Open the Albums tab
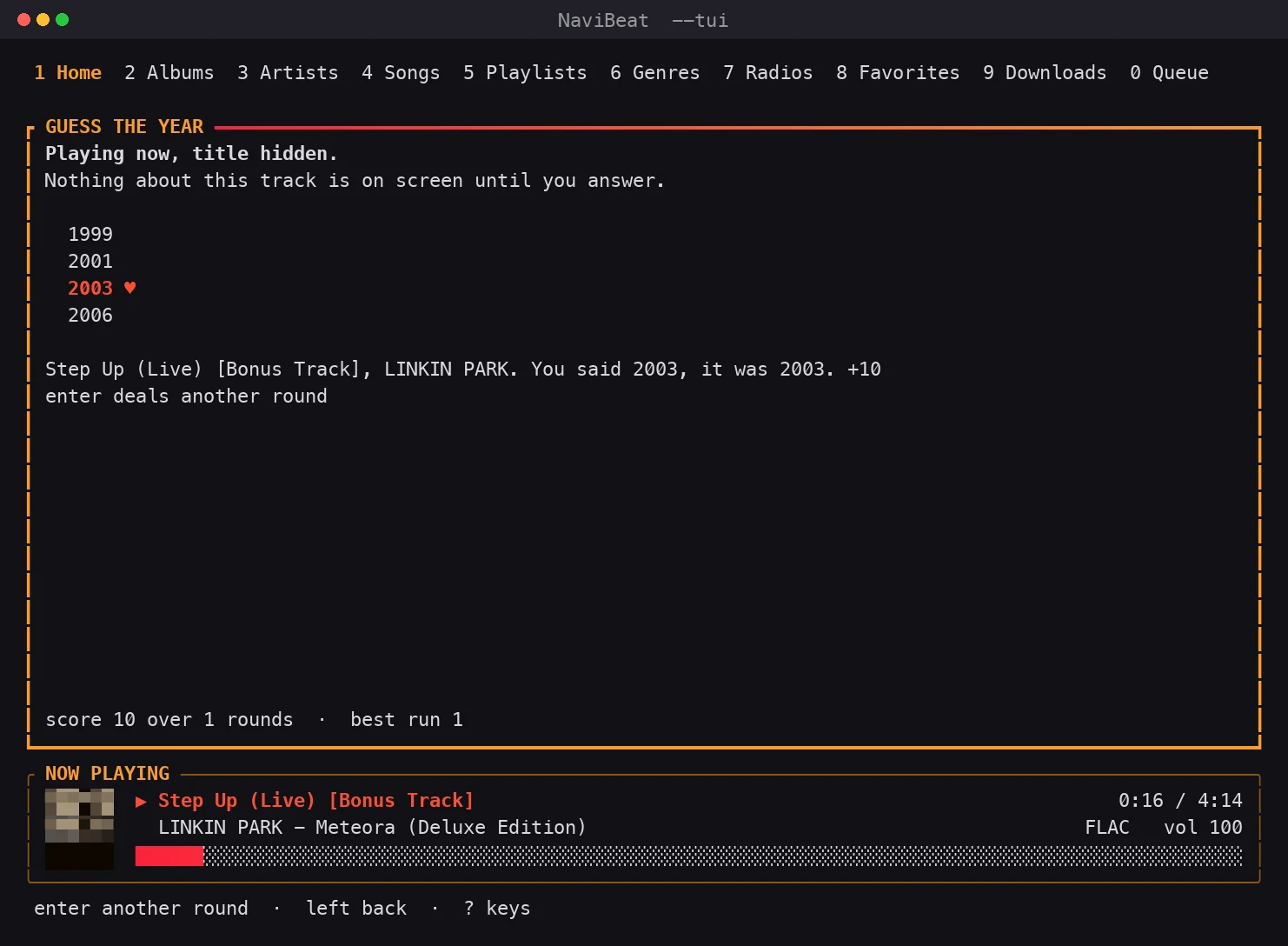The height and width of the screenshot is (946, 1288). (x=169, y=73)
